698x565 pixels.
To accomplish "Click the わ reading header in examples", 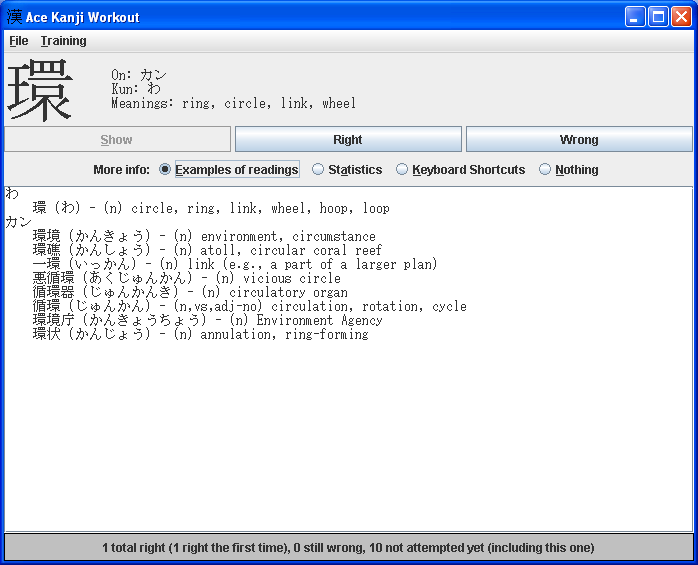I will pos(12,194).
